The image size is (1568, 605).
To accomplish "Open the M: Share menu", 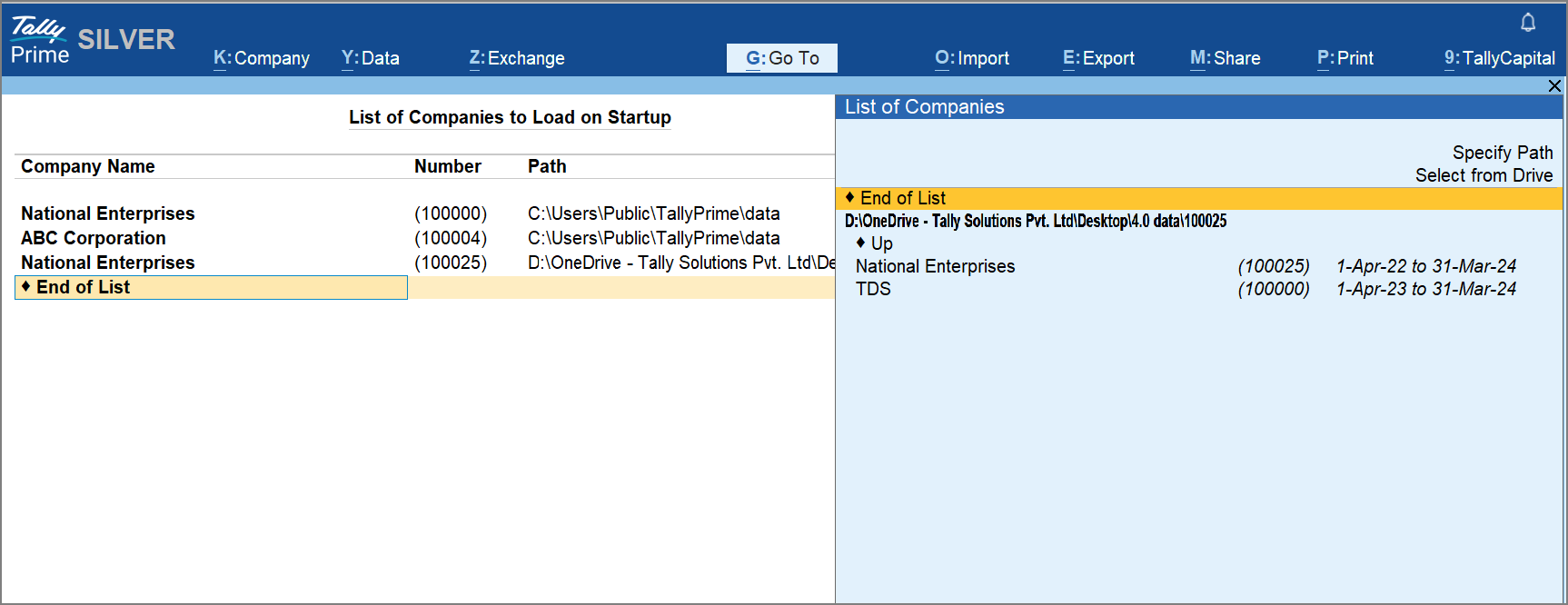I will (1226, 58).
